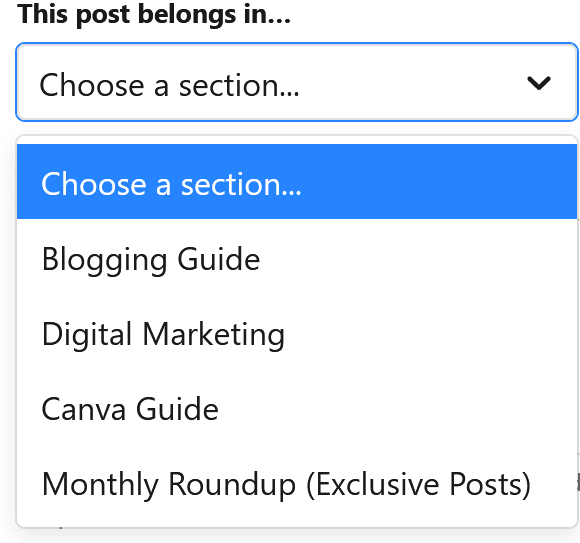The width and height of the screenshot is (580, 543).
Task: Set post section to Canva Guide
Action: [x=297, y=409]
